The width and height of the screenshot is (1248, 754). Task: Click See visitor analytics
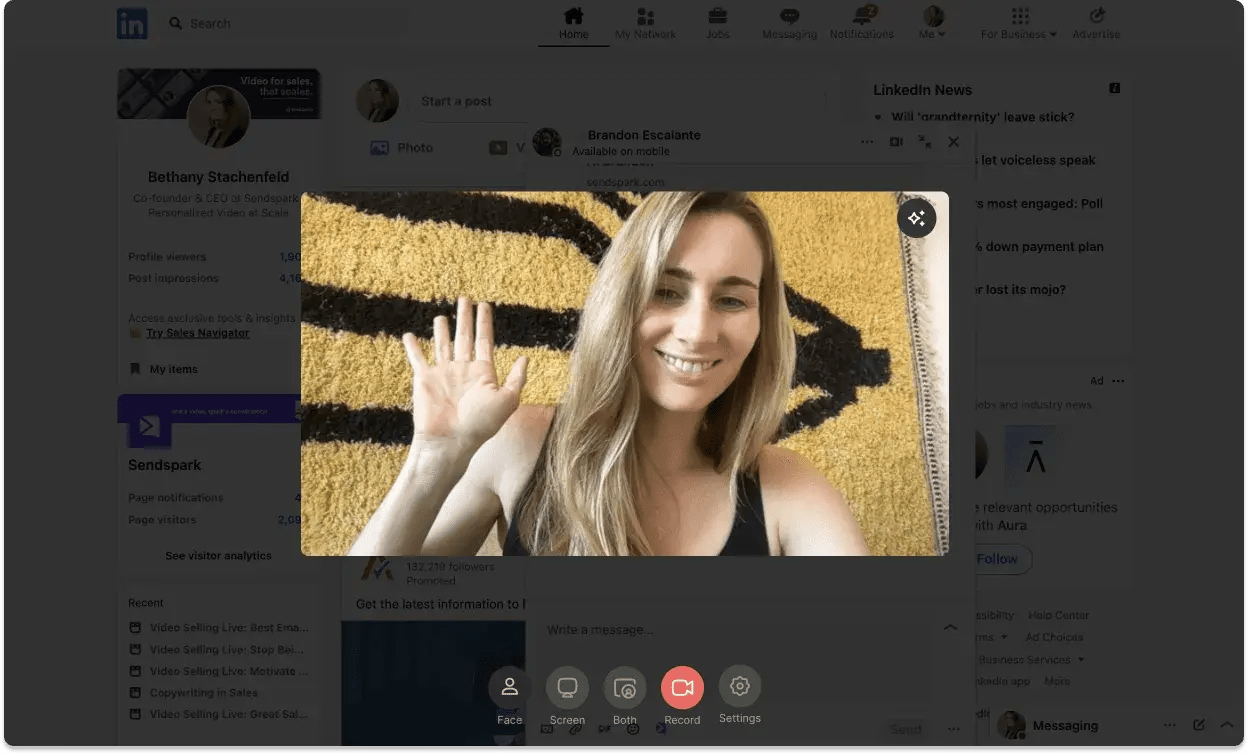pyautogui.click(x=218, y=556)
